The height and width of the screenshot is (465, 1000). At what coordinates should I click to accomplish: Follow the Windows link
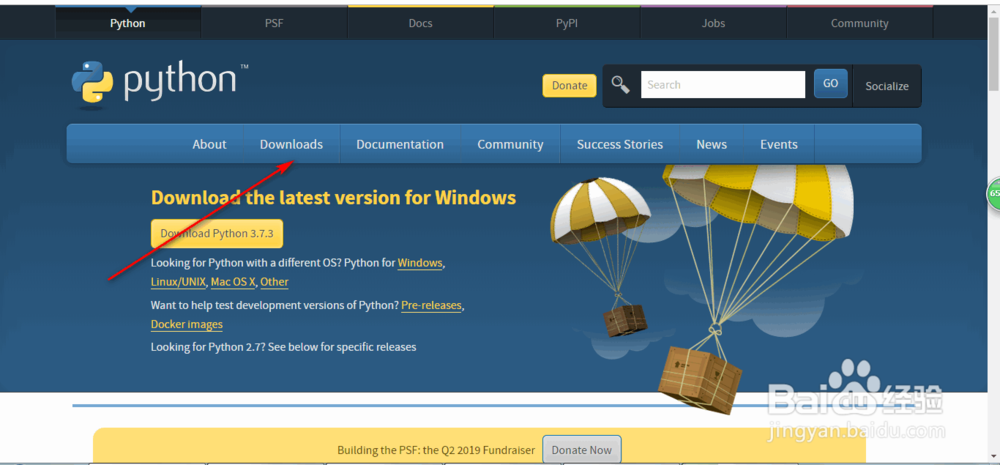coord(420,263)
